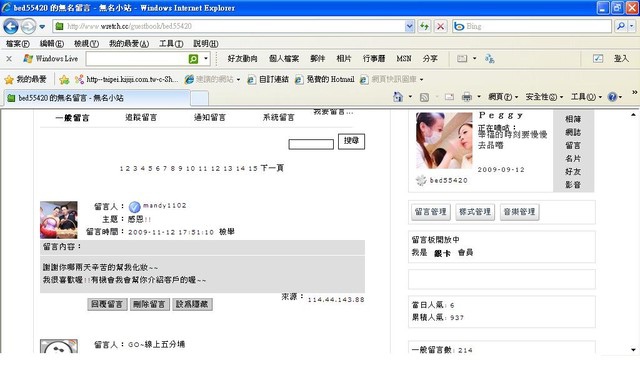
Task: Click the 搜尋 search button
Action: (351, 141)
